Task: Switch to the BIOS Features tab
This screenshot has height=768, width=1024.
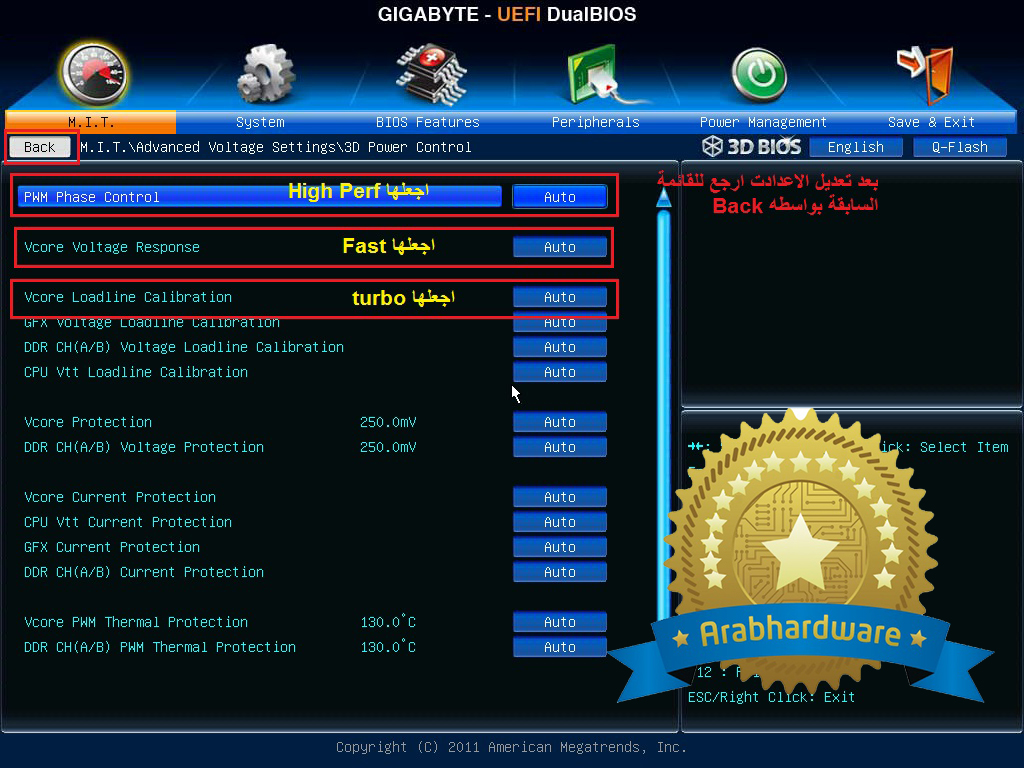Action: 428,122
